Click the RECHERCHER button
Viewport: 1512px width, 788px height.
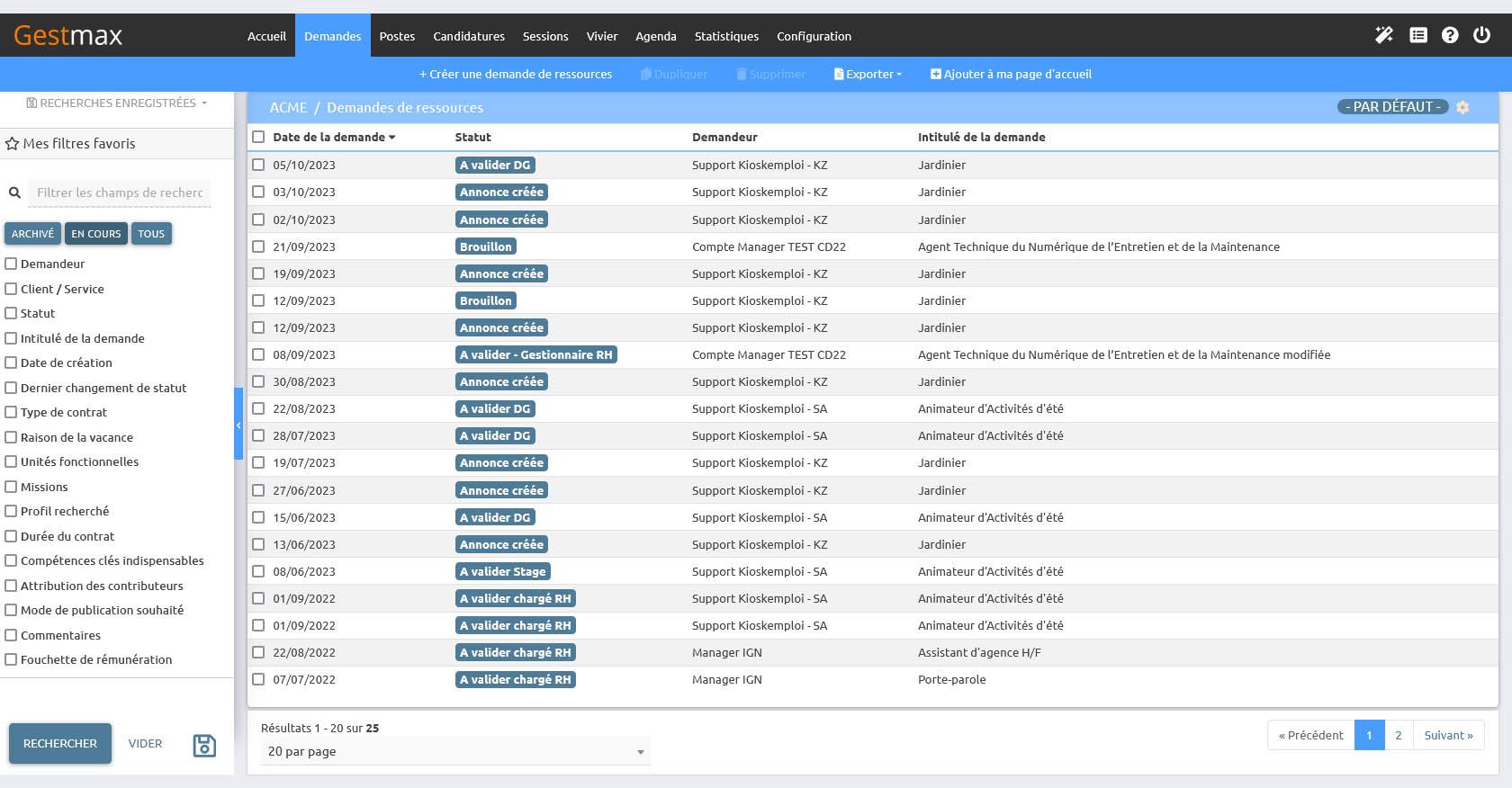pos(60,743)
